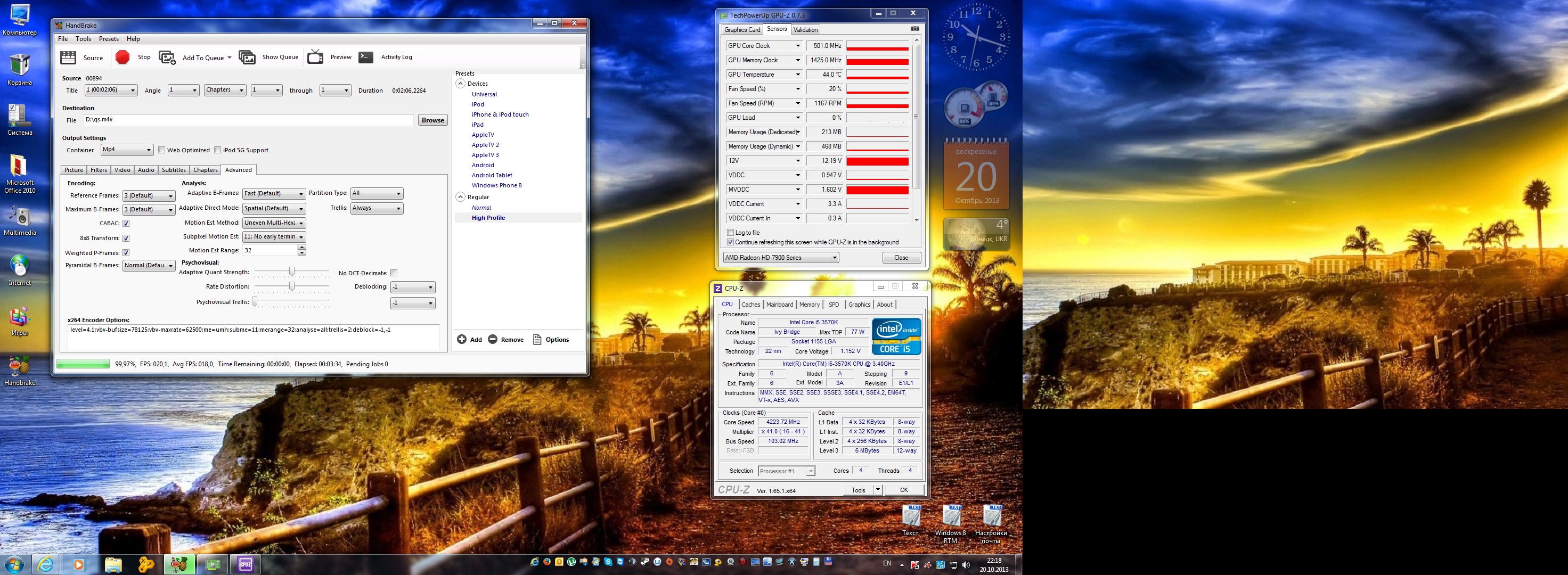1568x575 pixels.
Task: Enable Log to file in GPU-Z
Action: point(730,233)
